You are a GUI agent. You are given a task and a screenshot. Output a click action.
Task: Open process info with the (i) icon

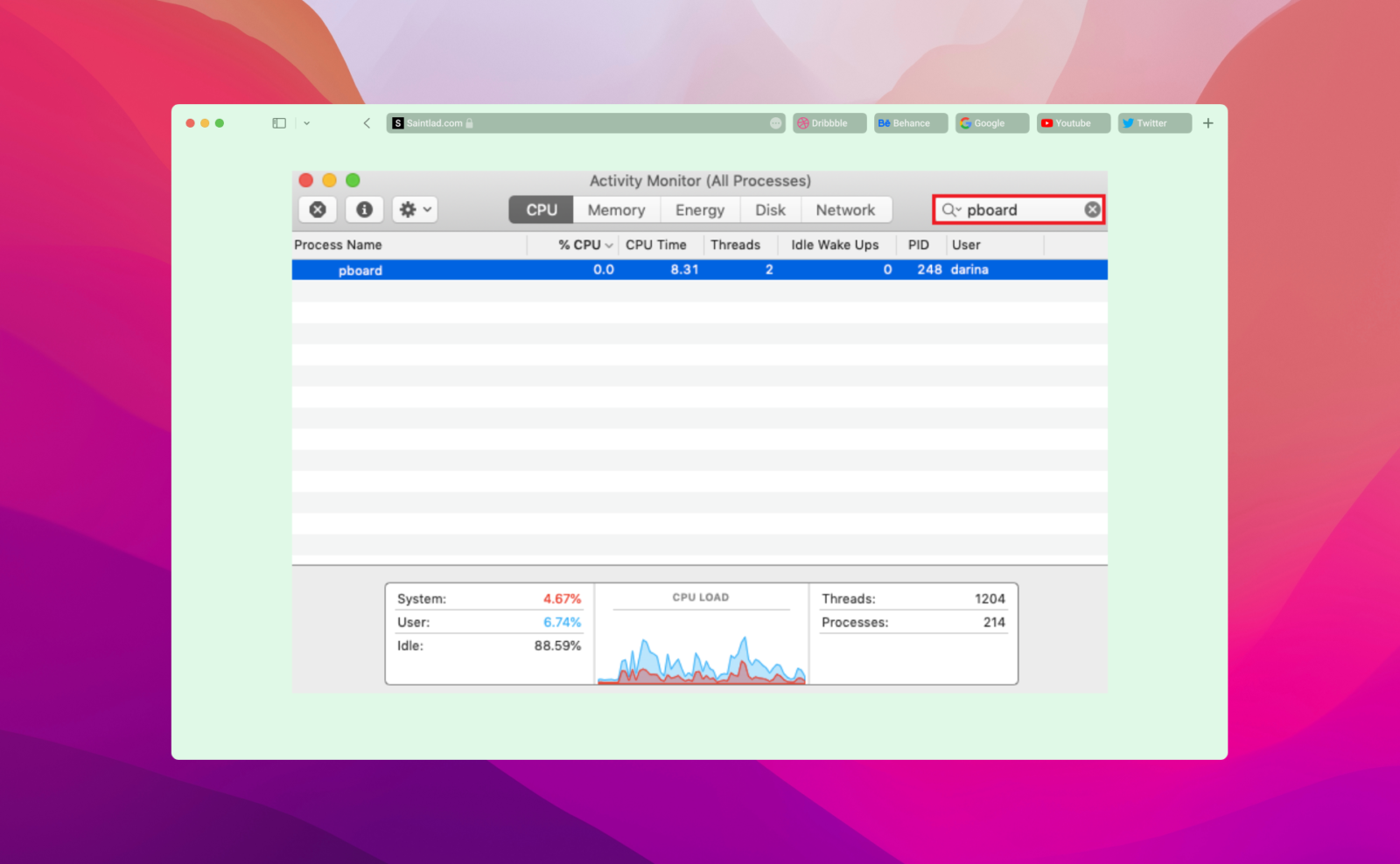tap(364, 209)
